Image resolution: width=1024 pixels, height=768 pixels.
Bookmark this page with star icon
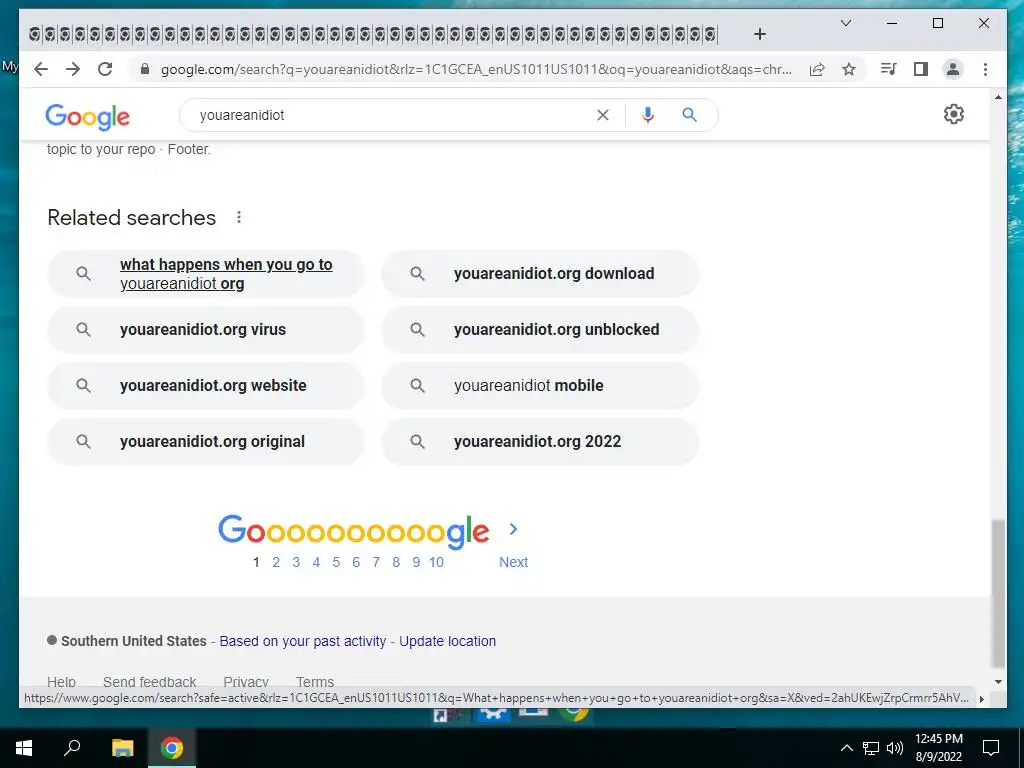point(849,69)
